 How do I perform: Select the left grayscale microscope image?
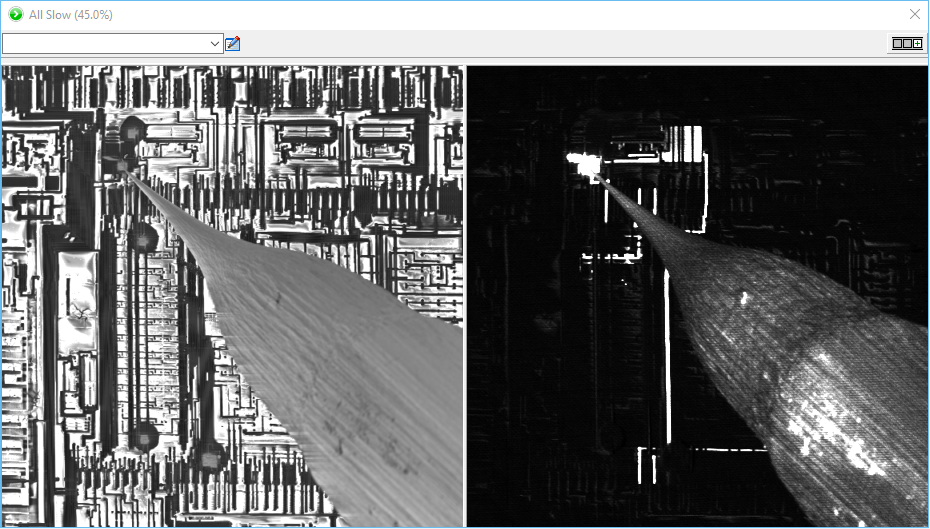pyautogui.click(x=232, y=296)
